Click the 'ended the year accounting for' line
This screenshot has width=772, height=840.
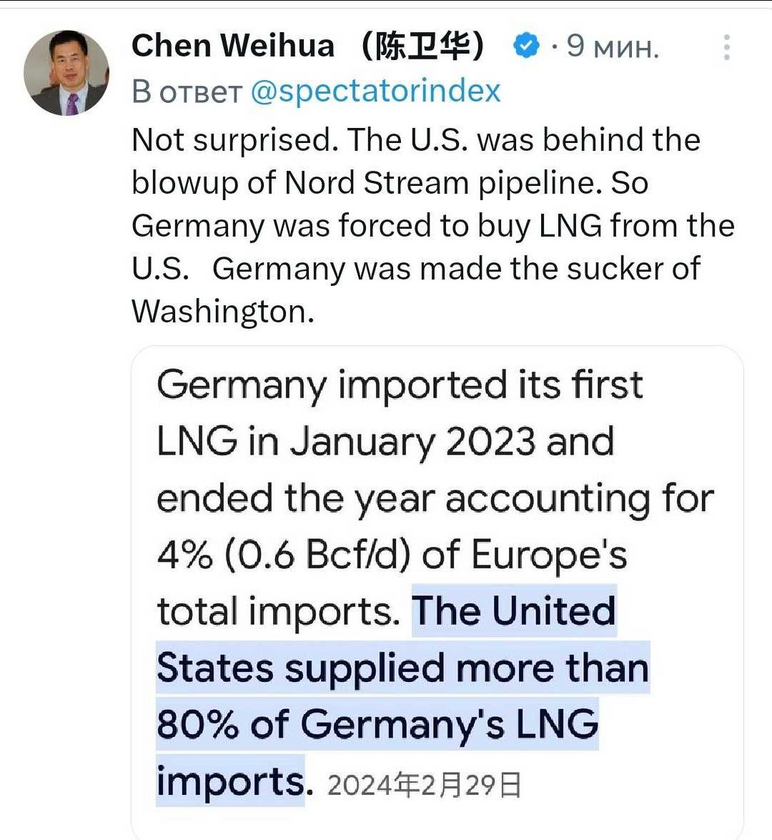coord(435,499)
